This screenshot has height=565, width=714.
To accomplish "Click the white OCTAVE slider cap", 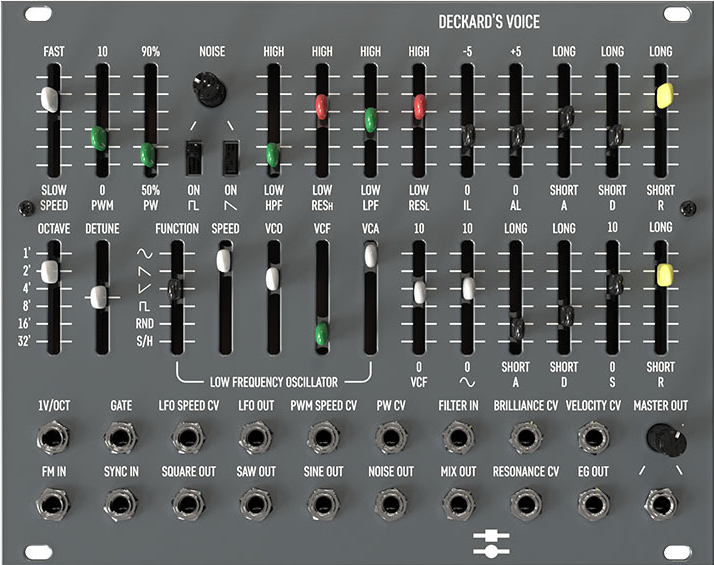I will [x=50, y=272].
